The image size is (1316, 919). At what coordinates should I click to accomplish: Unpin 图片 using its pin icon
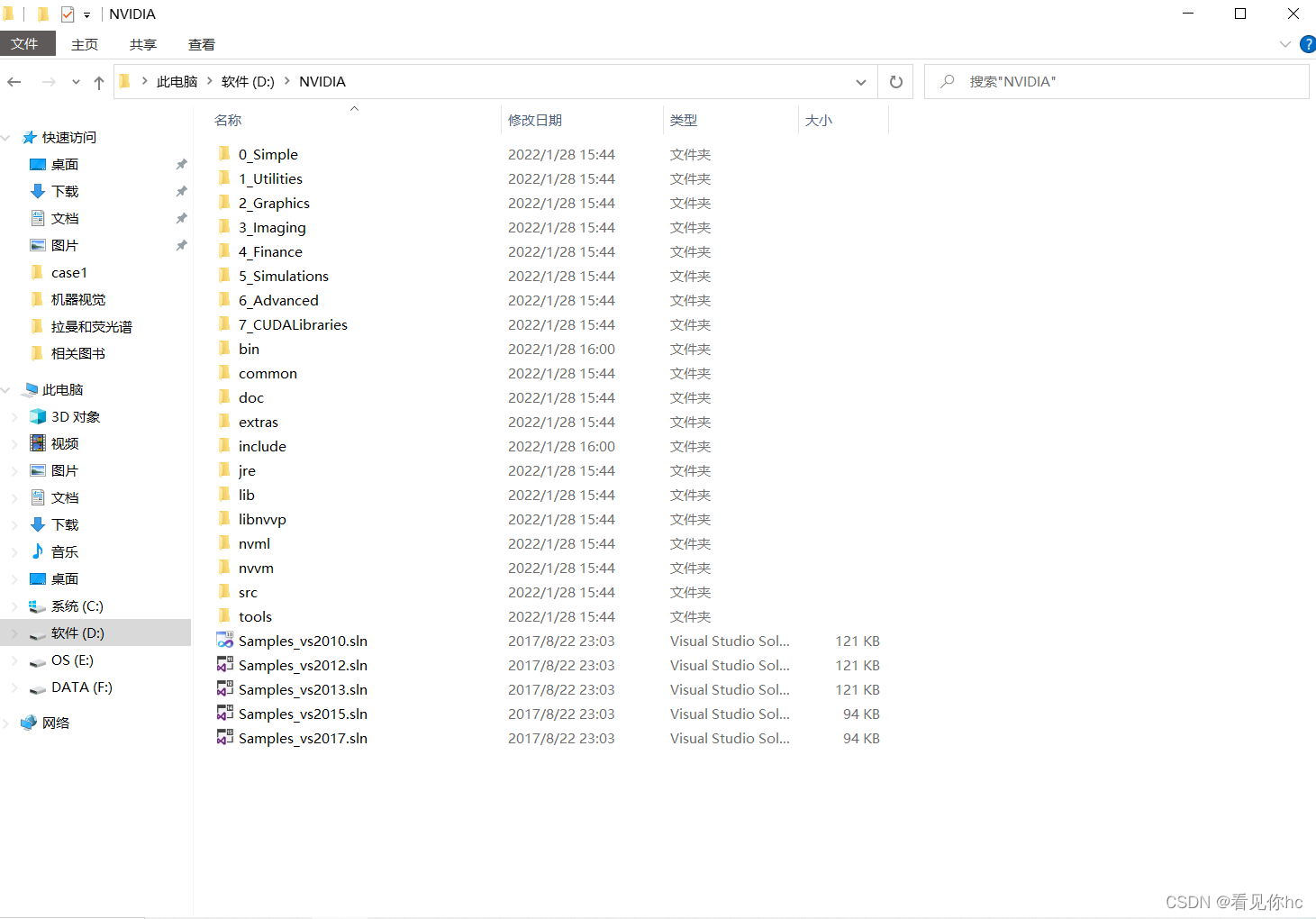(x=181, y=246)
